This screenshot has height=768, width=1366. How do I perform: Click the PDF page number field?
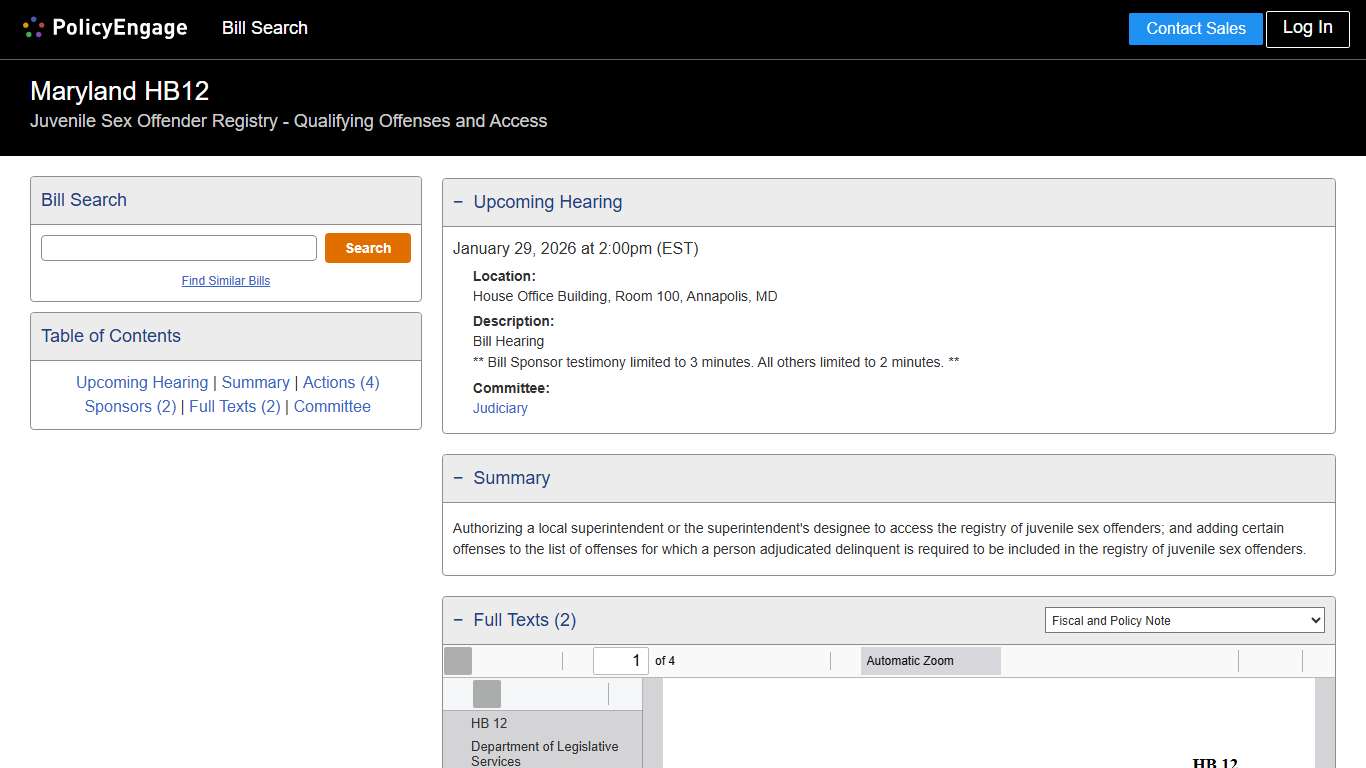620,661
